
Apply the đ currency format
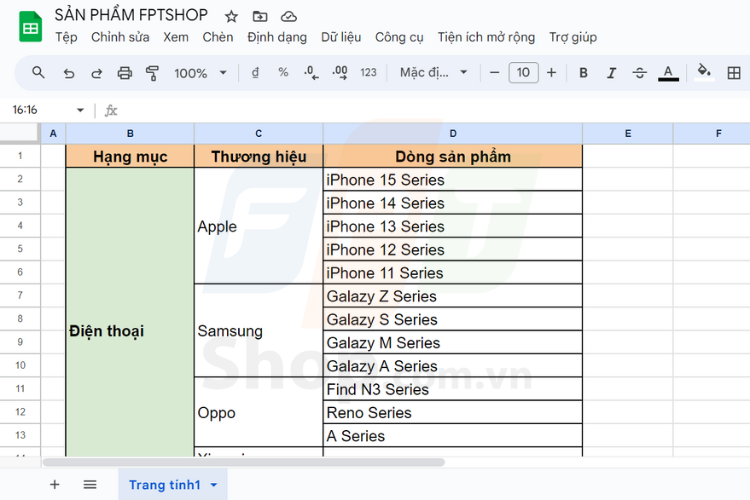point(255,73)
